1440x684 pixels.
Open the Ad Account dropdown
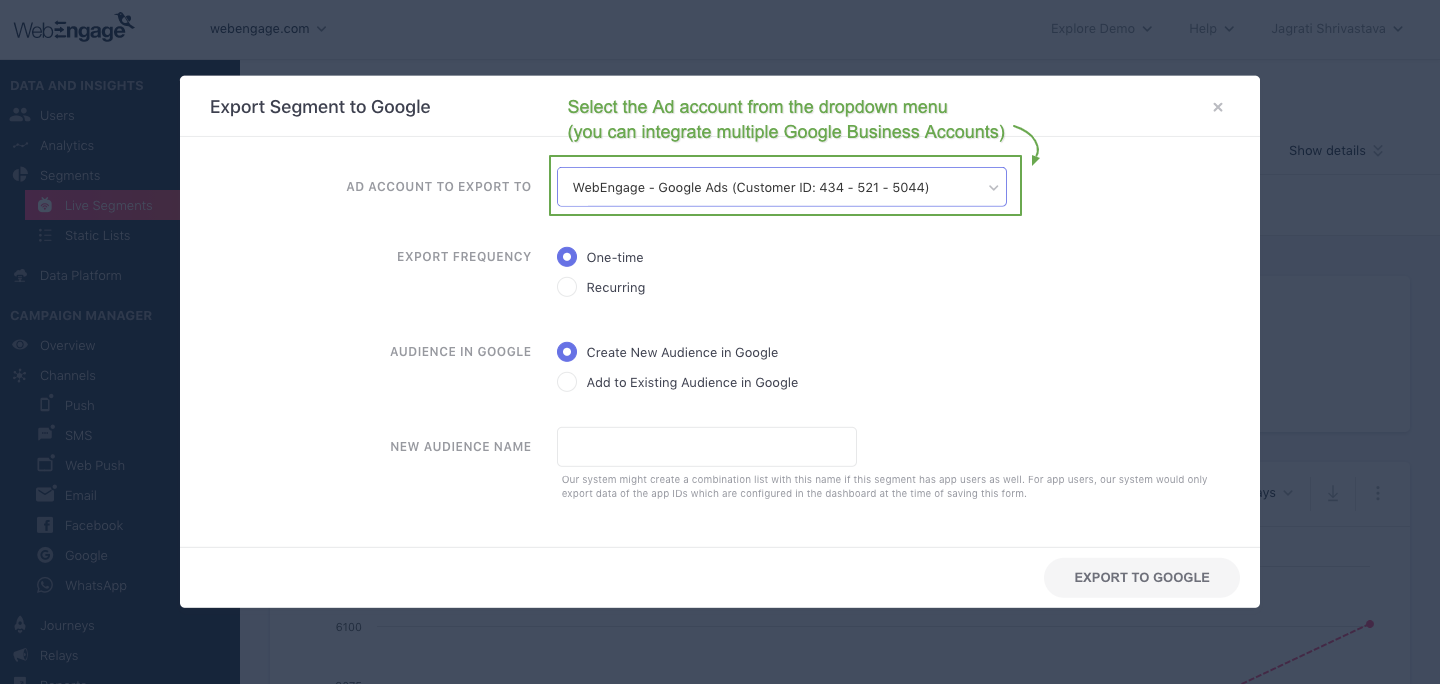coord(782,187)
